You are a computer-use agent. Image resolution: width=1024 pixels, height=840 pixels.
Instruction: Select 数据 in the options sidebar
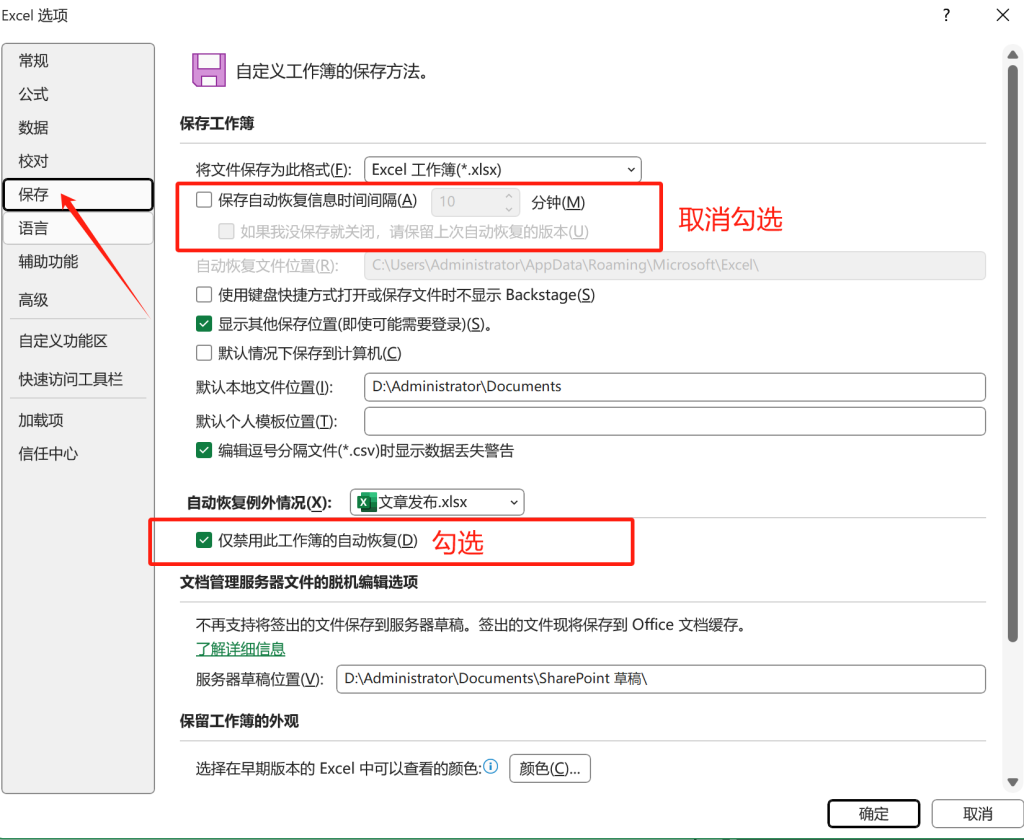click(x=78, y=127)
